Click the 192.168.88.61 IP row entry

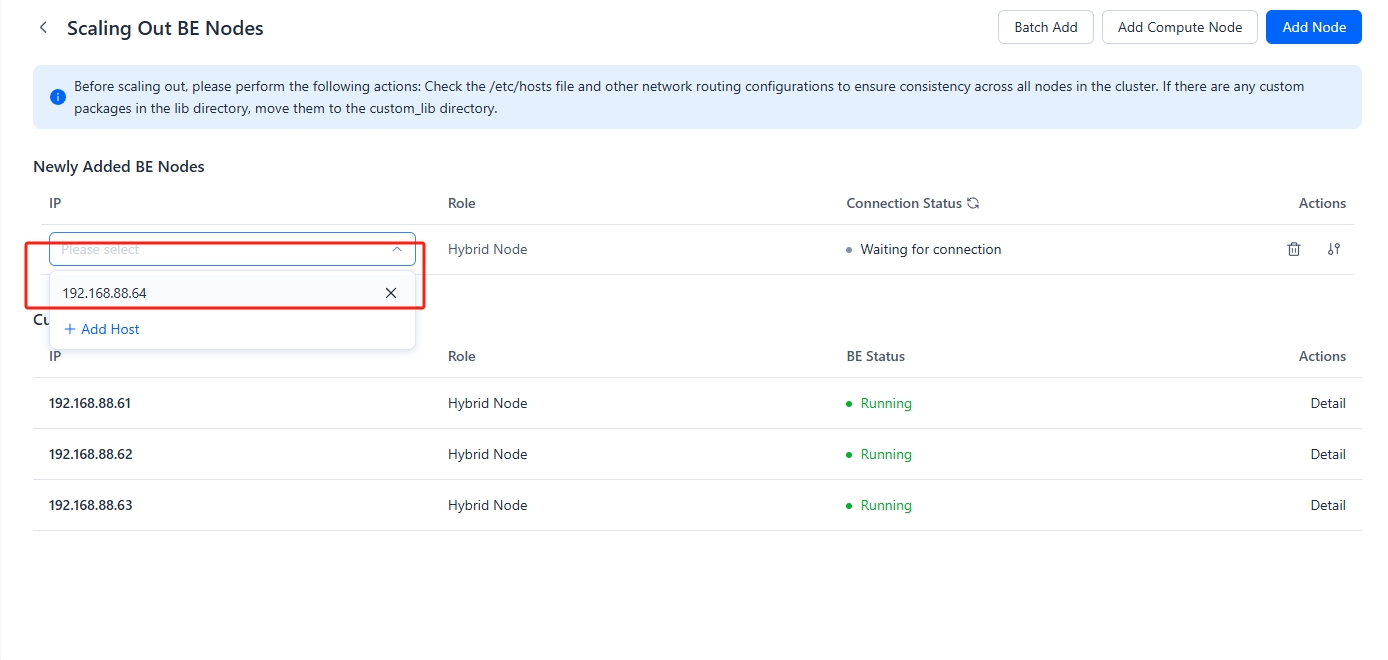click(90, 403)
